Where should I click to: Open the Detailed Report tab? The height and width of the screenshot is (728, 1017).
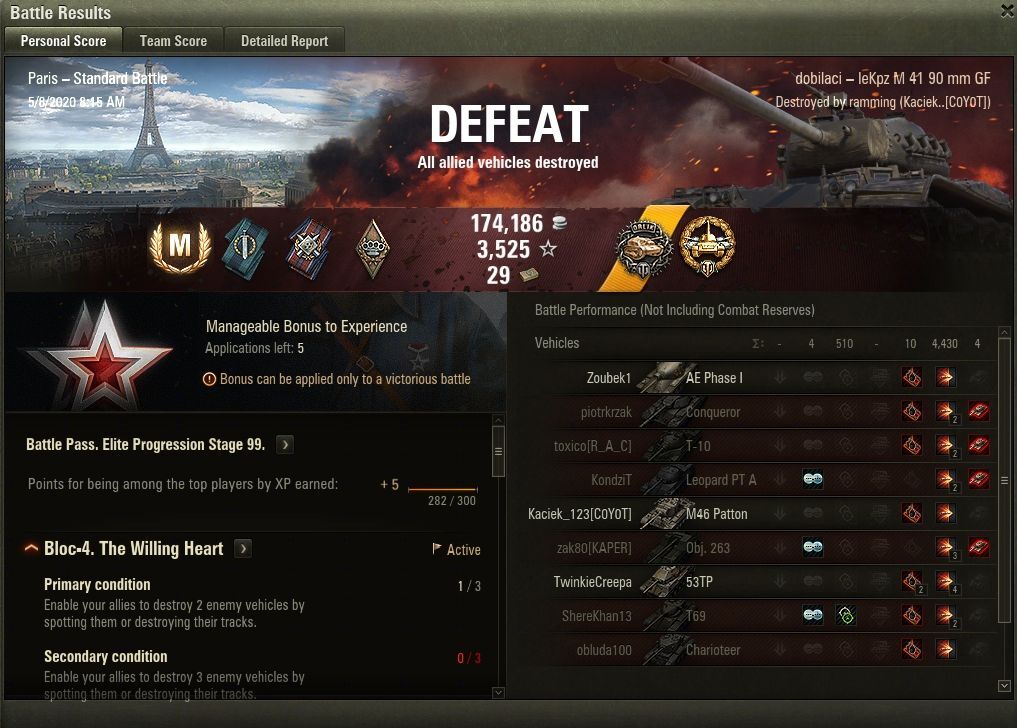click(x=284, y=41)
